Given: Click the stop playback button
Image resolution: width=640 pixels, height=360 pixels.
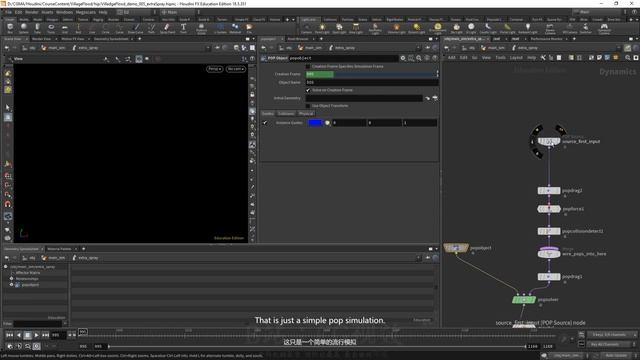Looking at the screenshot, I should (27, 335).
